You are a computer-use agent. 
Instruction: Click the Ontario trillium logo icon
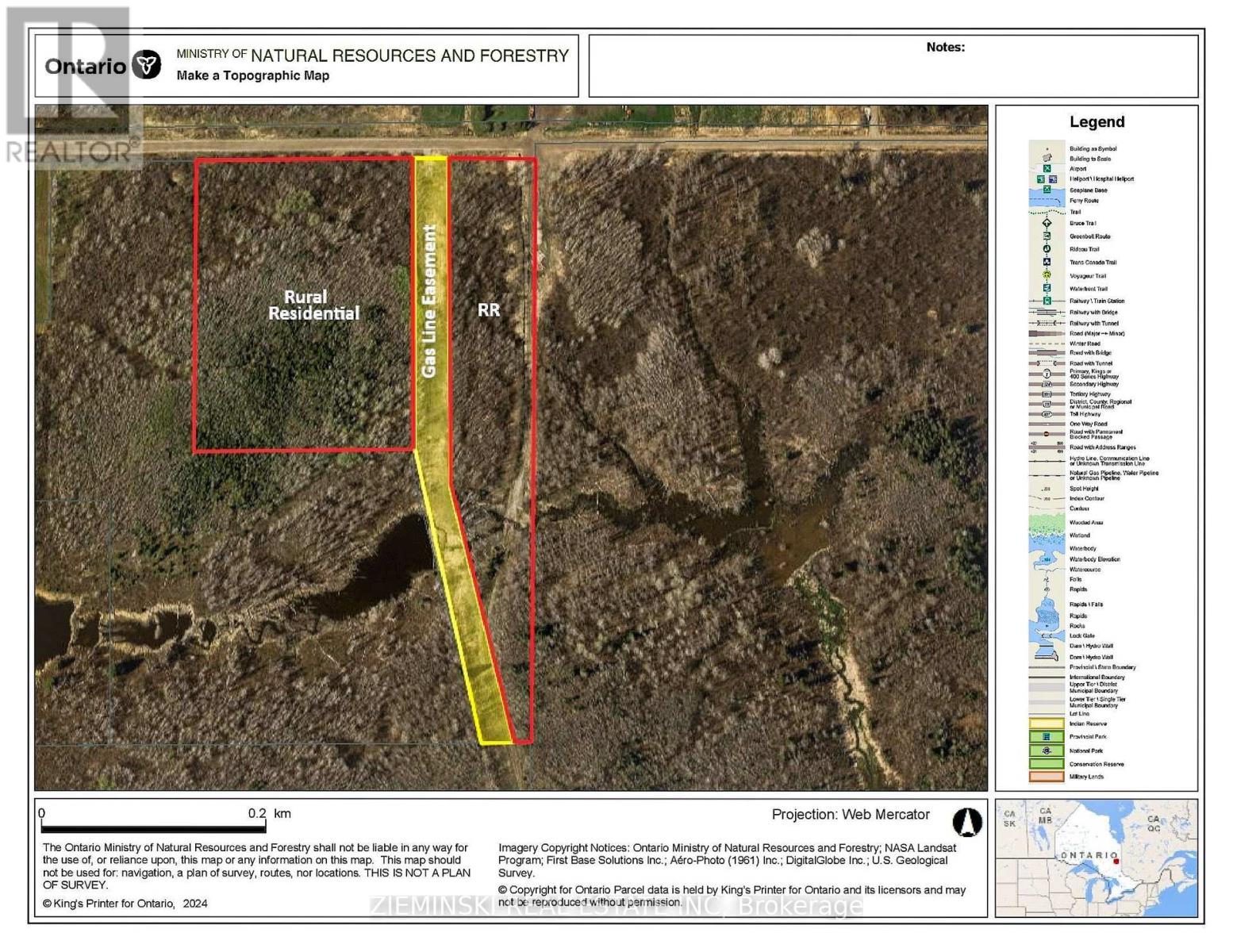pyautogui.click(x=146, y=65)
